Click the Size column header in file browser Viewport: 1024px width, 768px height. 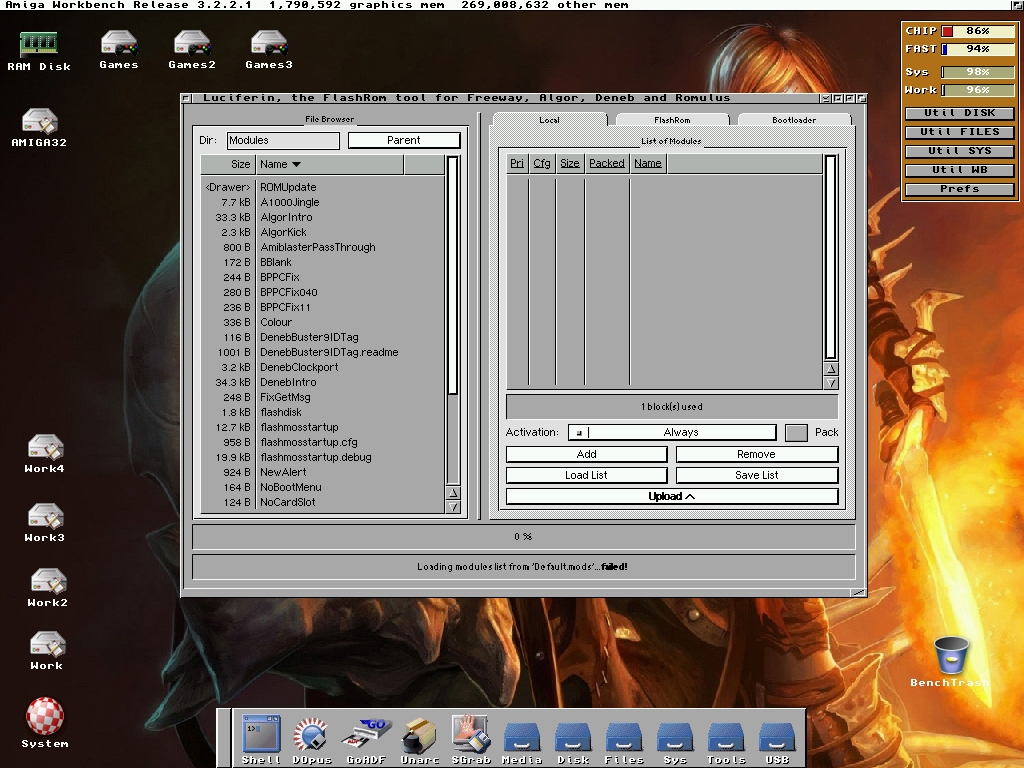(x=227, y=165)
